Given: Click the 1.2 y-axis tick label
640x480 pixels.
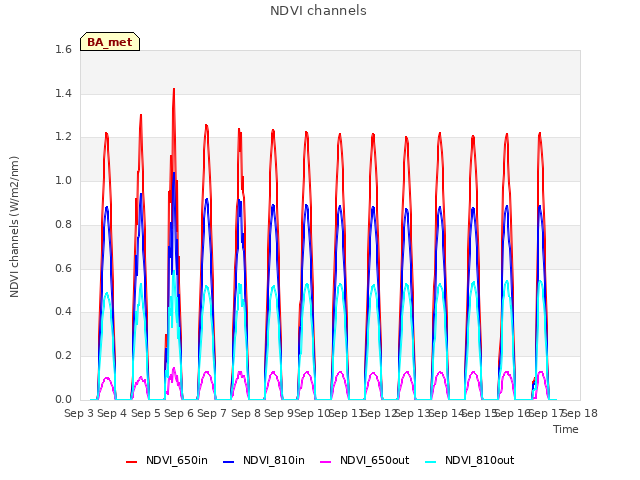Looking at the screenshot, I should coord(63,137).
